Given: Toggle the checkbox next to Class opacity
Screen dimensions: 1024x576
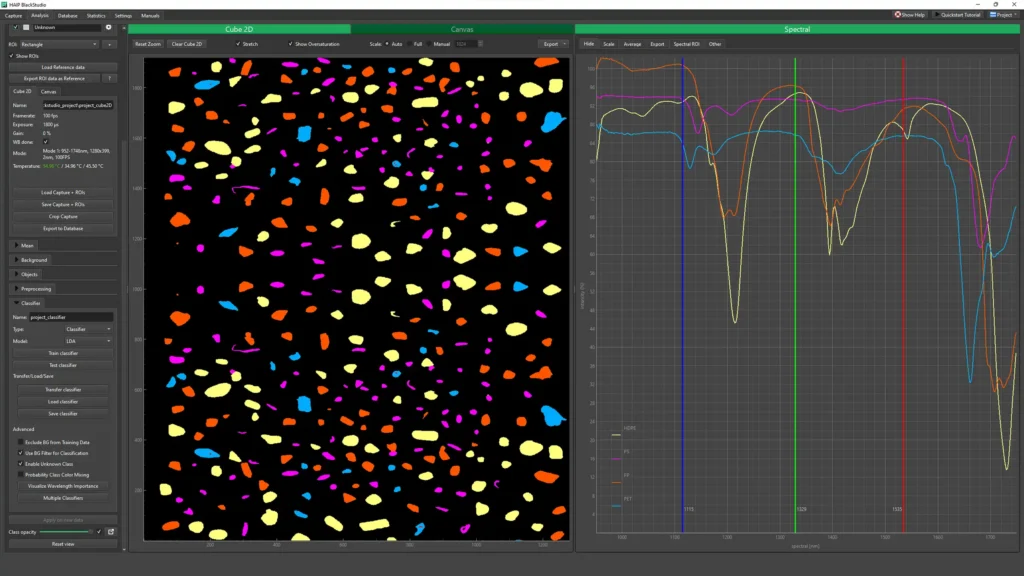Looking at the screenshot, I should tap(99, 532).
